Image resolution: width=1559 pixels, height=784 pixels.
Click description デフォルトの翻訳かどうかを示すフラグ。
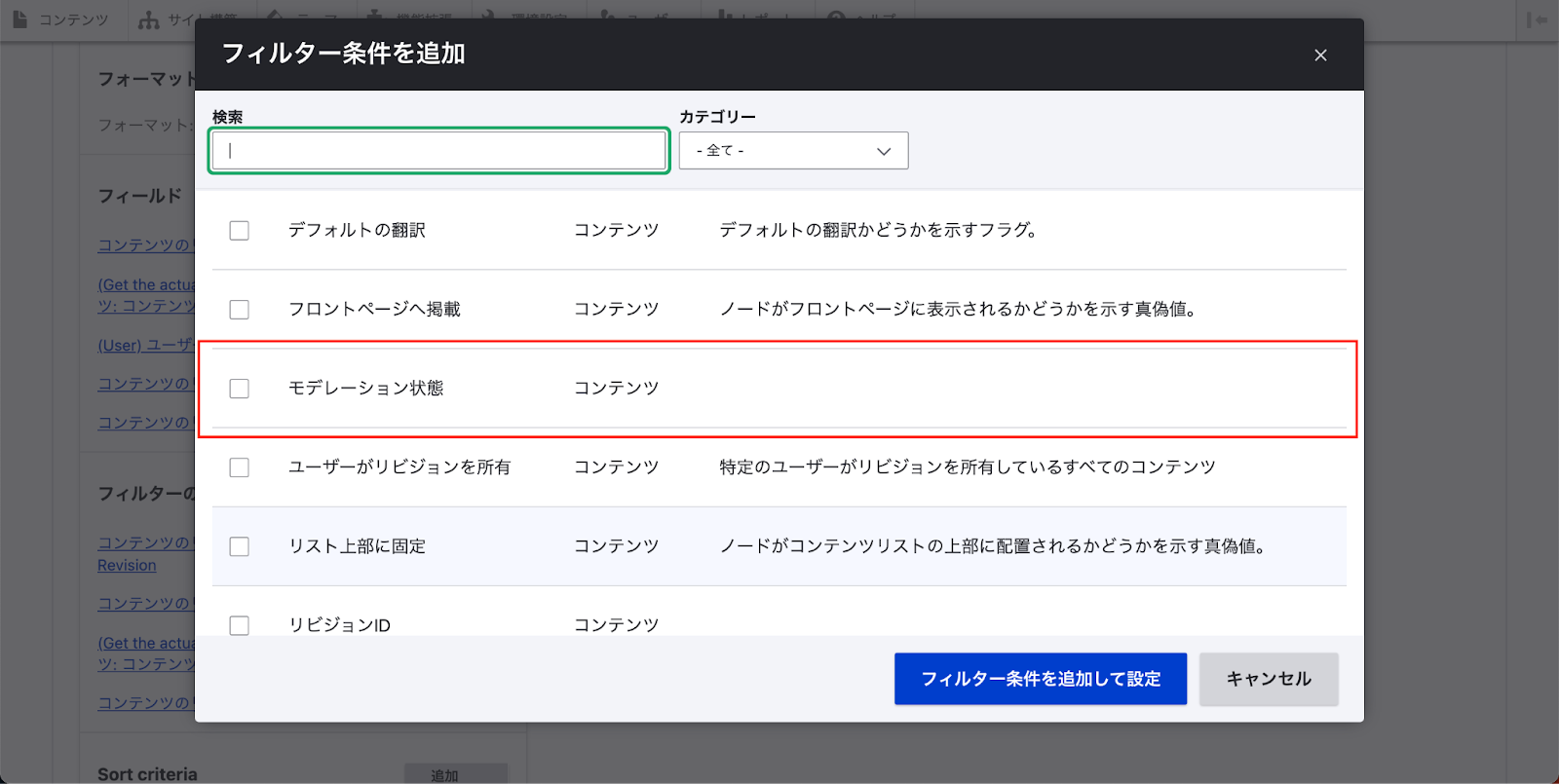(x=878, y=231)
